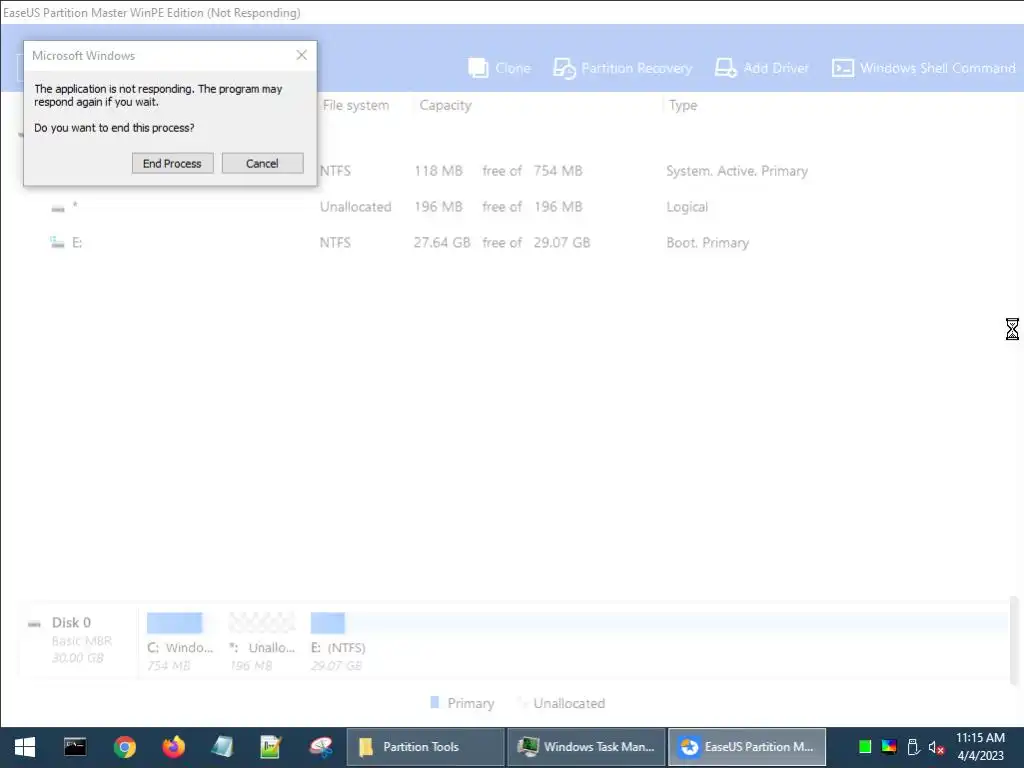Select the File system column header
1024x768 pixels.
(356, 105)
